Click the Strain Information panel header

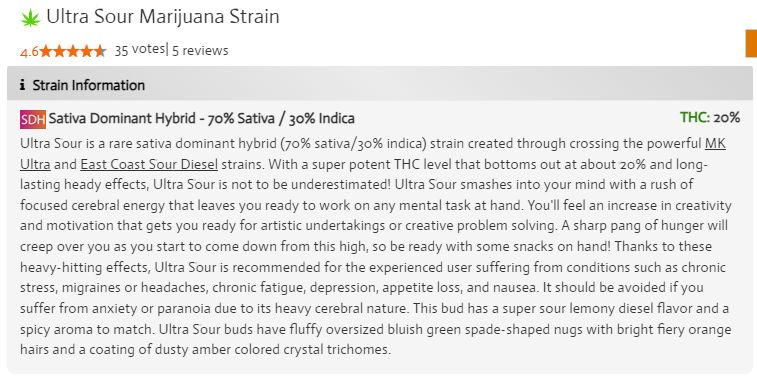pos(380,84)
